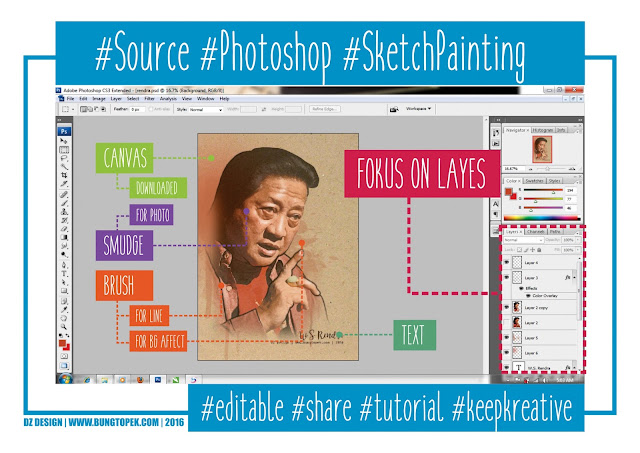Screen dimensions: 640x453
Task: Switch to the Swatches tab
Action: click(534, 180)
